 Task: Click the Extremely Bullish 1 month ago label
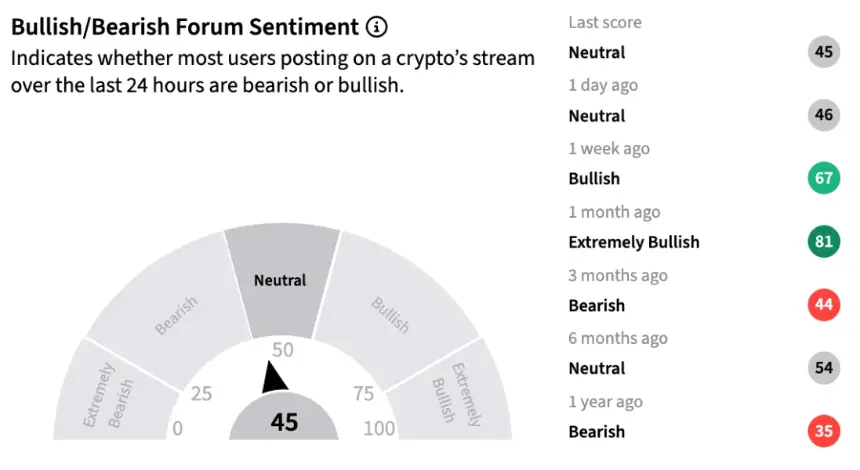pyautogui.click(x=633, y=242)
